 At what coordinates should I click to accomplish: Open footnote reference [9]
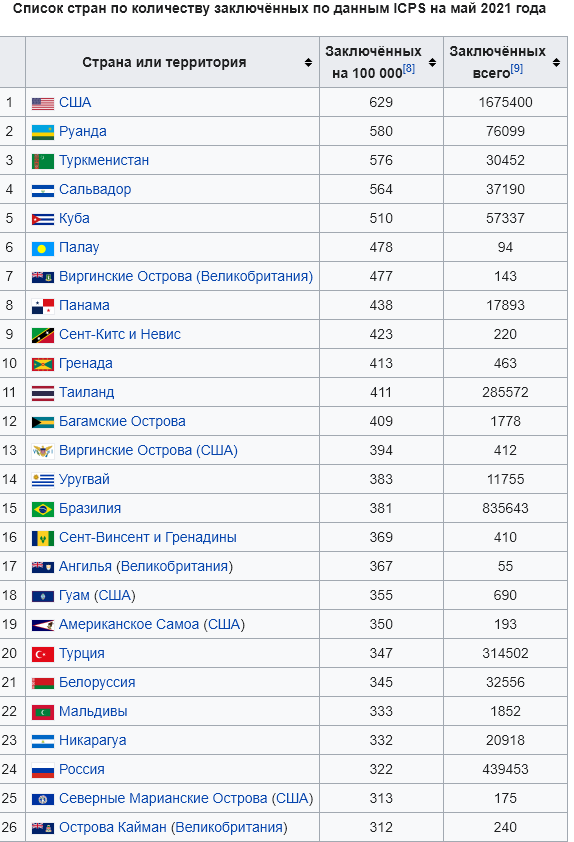pos(517,69)
